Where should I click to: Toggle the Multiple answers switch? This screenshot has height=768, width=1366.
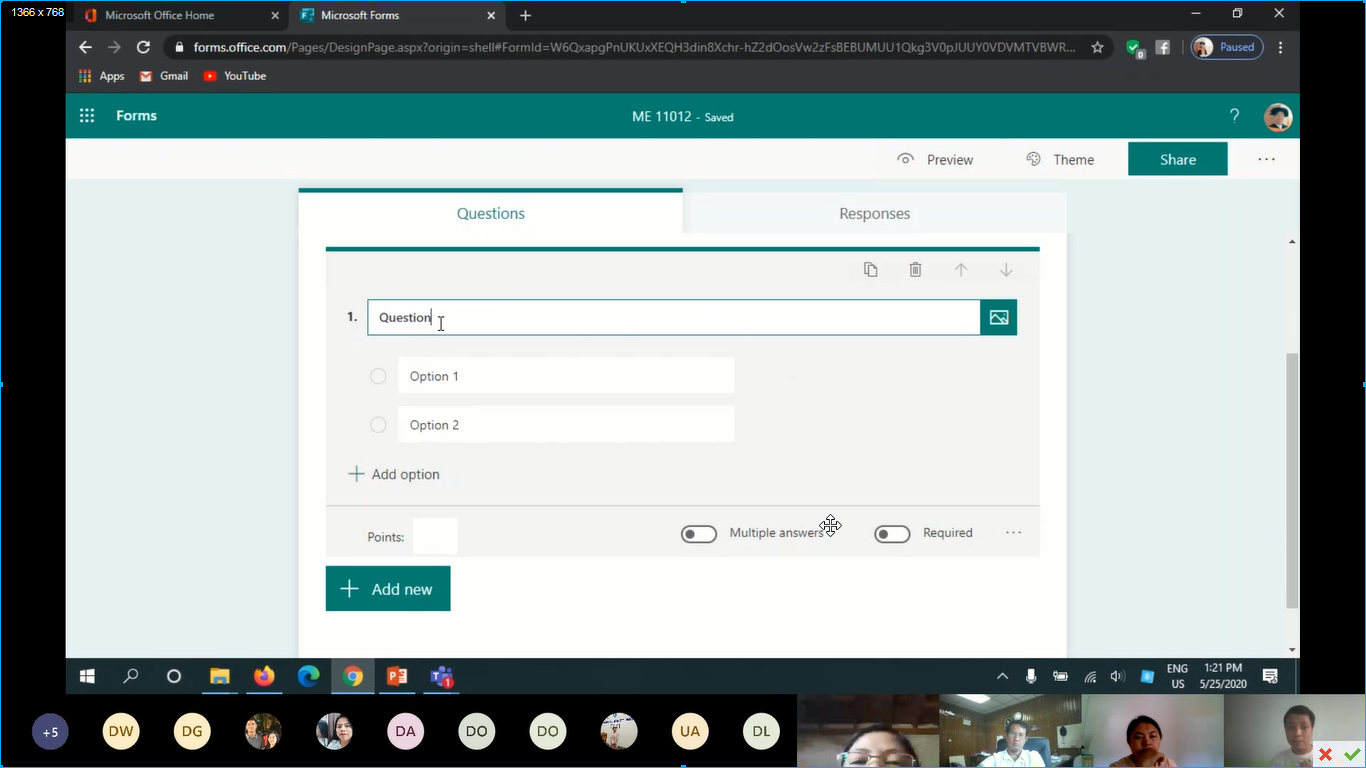coord(699,534)
